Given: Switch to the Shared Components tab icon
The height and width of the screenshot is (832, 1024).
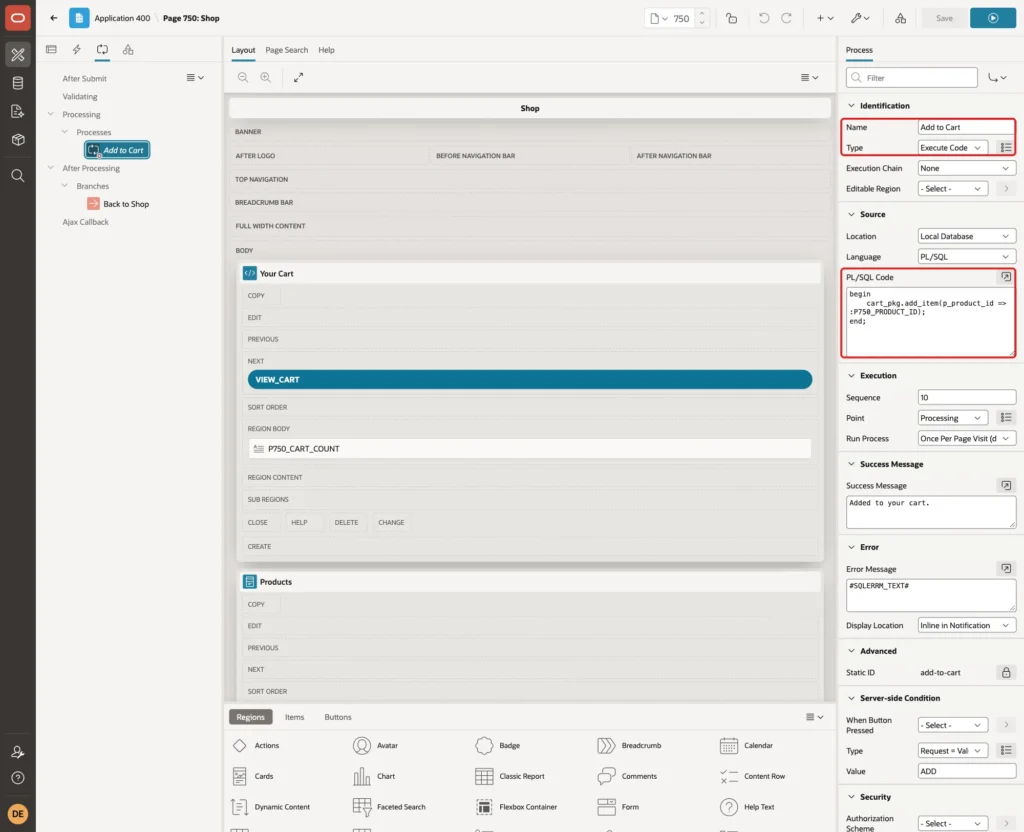Looking at the screenshot, I should tap(128, 50).
